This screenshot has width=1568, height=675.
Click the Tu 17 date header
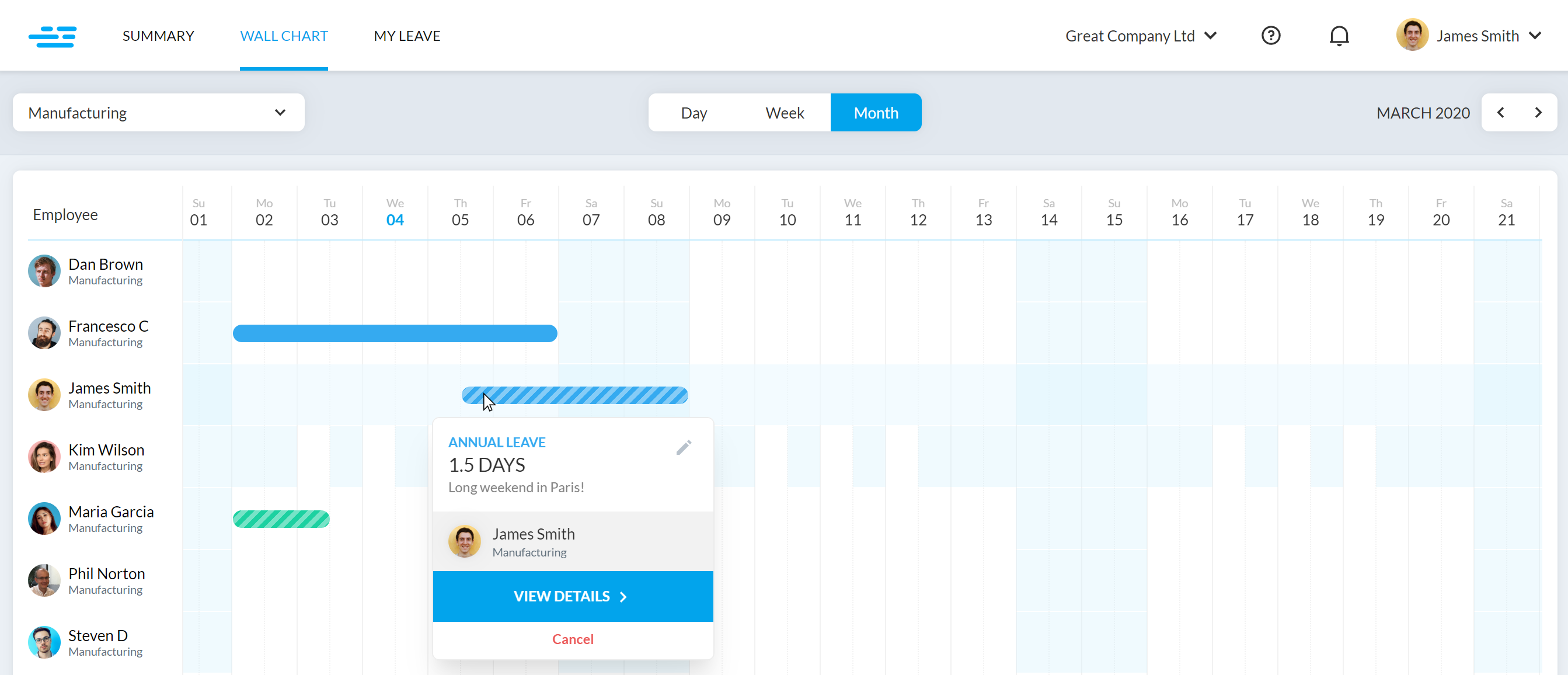[x=1245, y=213]
